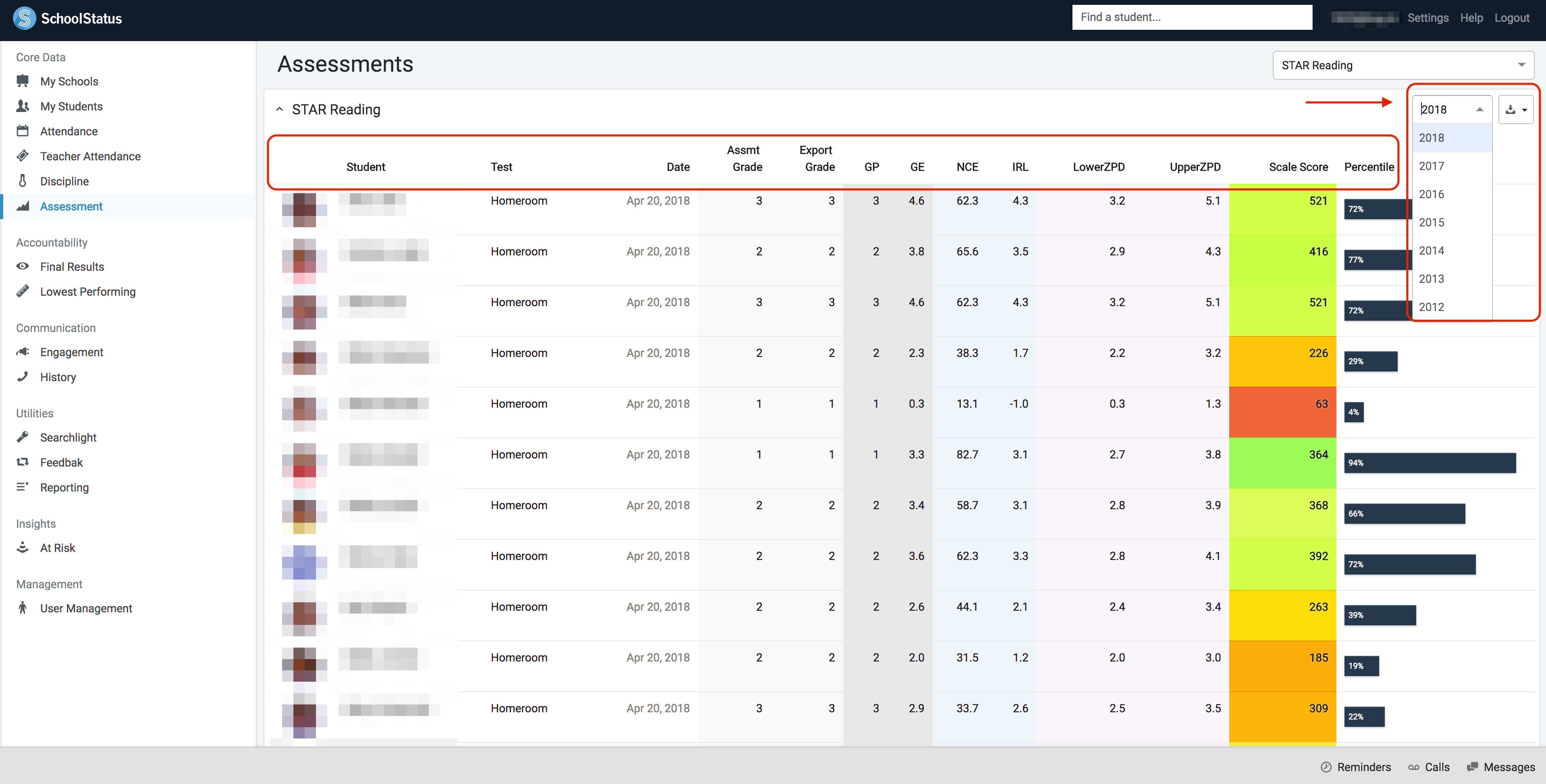The width and height of the screenshot is (1546, 784).
Task: Click the Teacher Attendance ticket icon
Action: (x=23, y=156)
